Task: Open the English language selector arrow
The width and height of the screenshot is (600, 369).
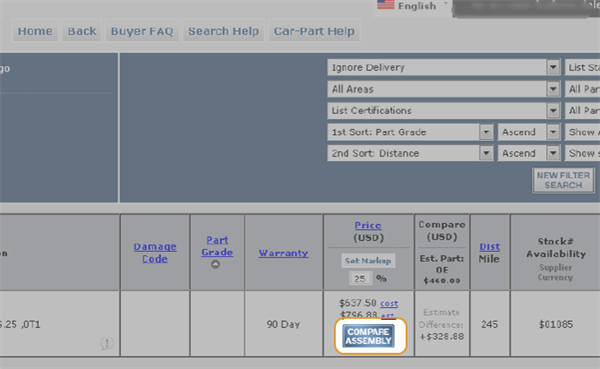Action: click(445, 4)
